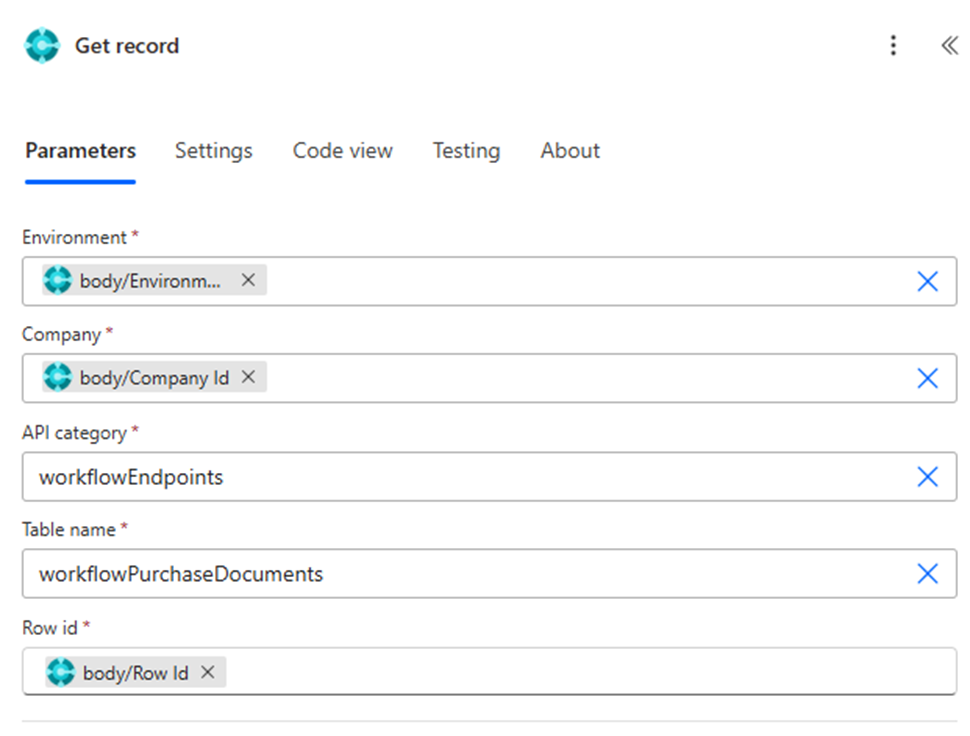Clear the Environment field value
The image size is (970, 736).
(927, 281)
